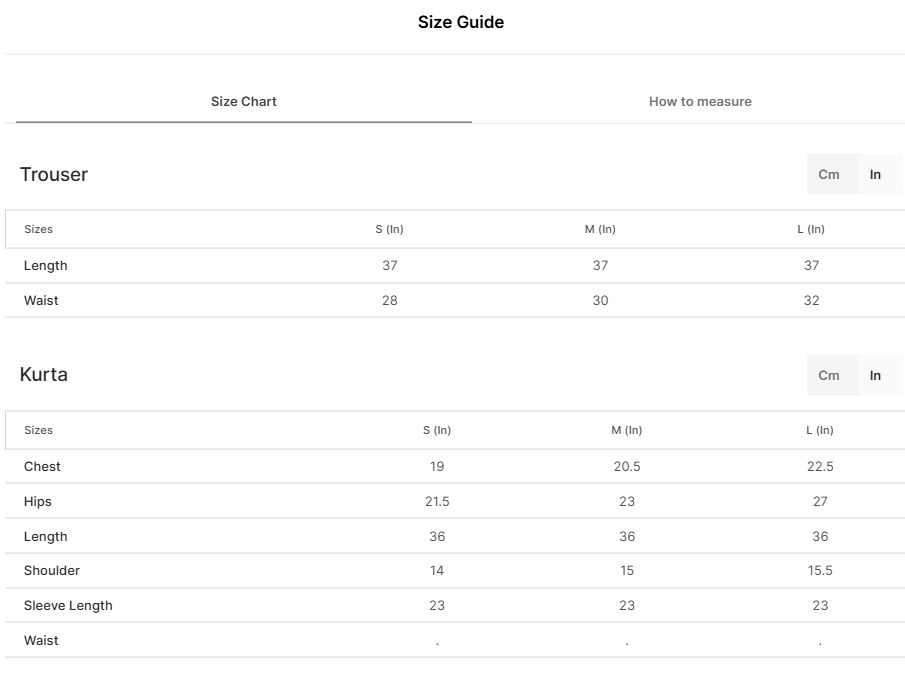Click Trouser table S (In) column header
This screenshot has width=905, height=687.
pyautogui.click(x=390, y=230)
